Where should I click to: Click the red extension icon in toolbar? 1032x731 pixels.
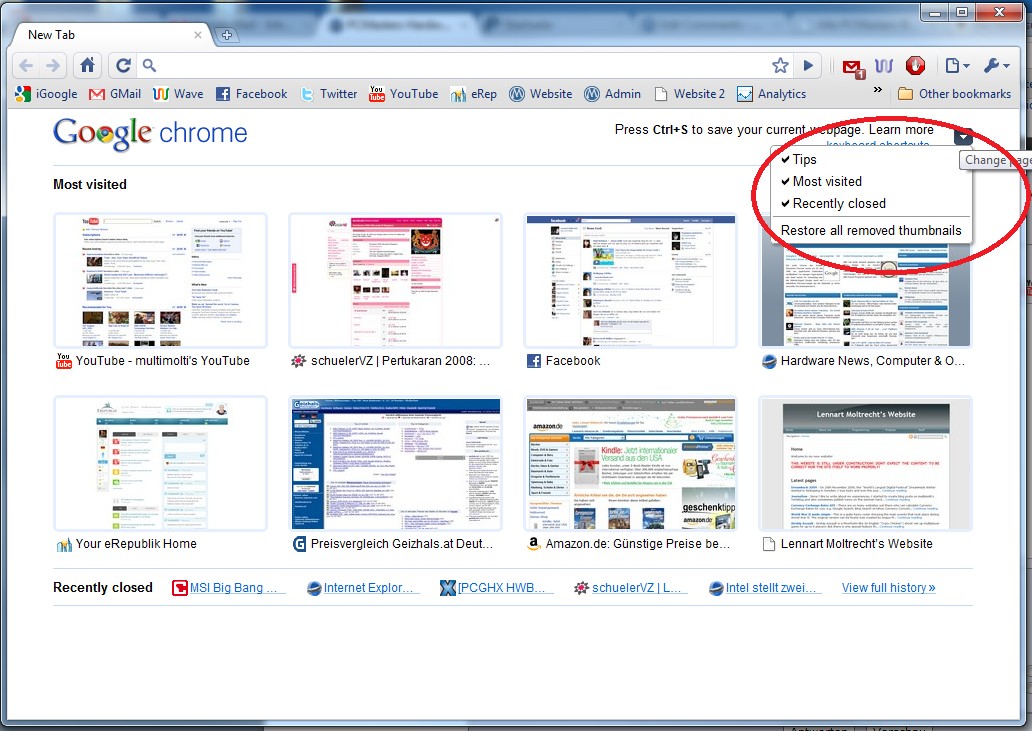[915, 66]
